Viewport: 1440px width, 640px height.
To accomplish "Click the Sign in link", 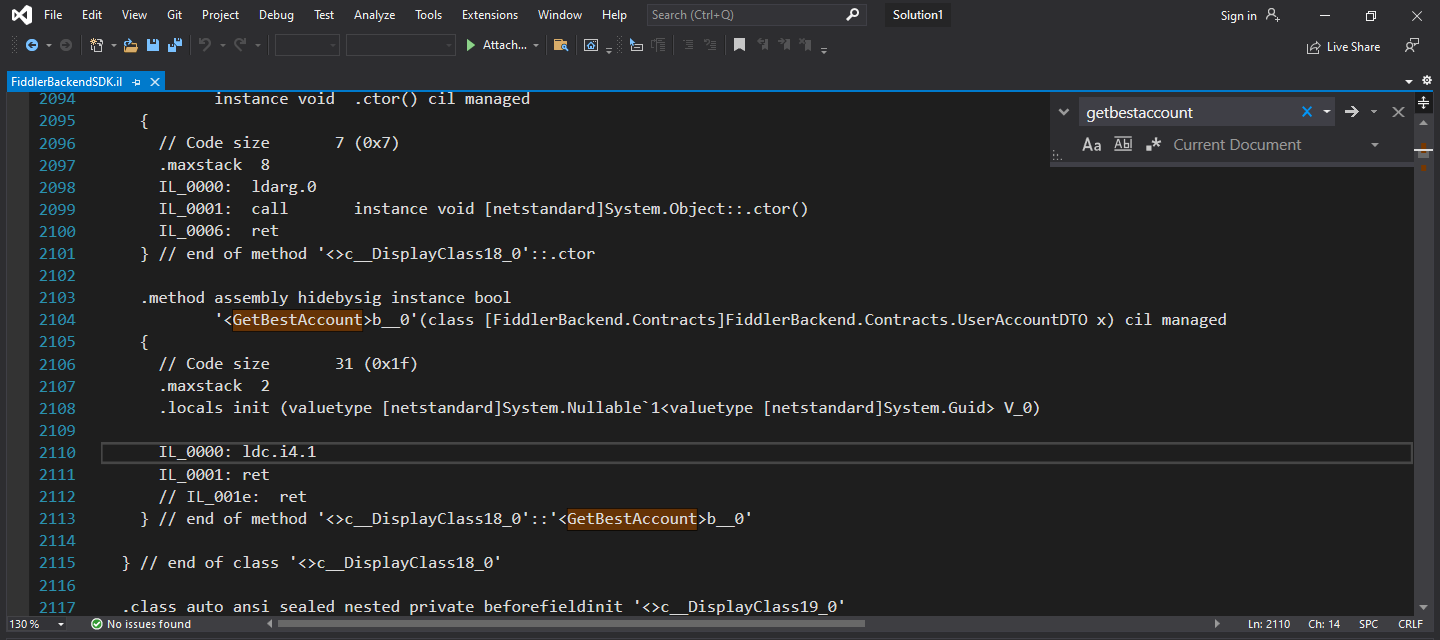I will click(x=1239, y=15).
